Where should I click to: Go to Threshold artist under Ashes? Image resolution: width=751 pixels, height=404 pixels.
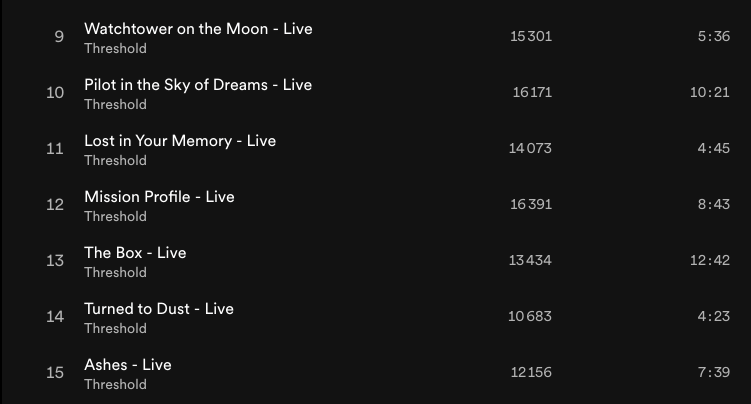point(115,384)
